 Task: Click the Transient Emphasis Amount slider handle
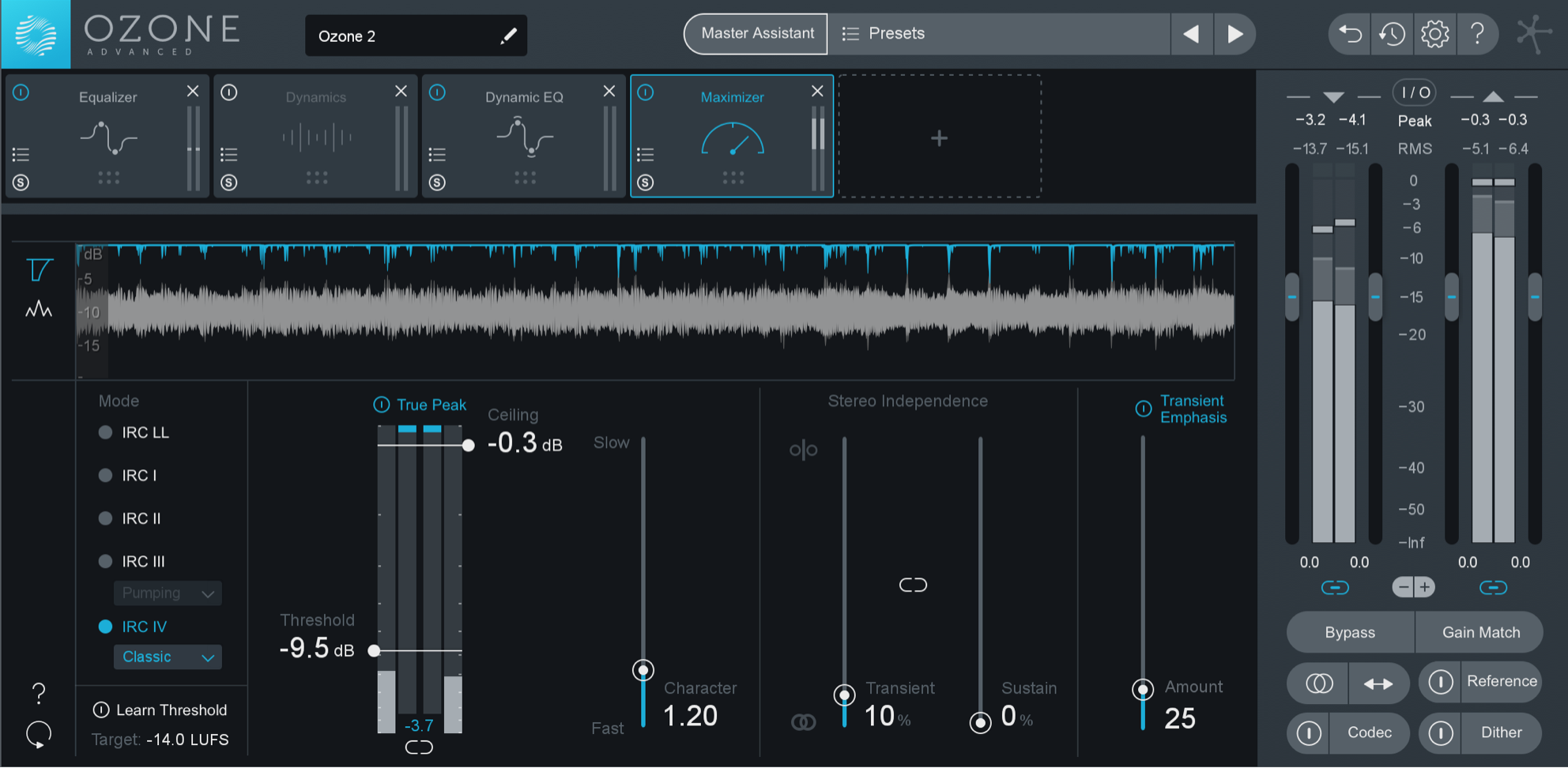point(1143,690)
